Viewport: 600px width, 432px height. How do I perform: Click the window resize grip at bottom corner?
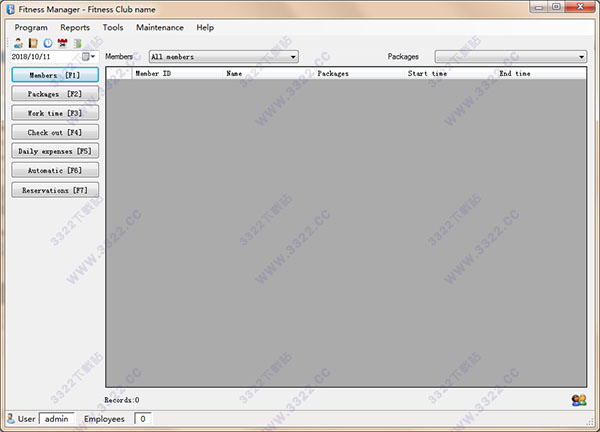pyautogui.click(x=590, y=421)
